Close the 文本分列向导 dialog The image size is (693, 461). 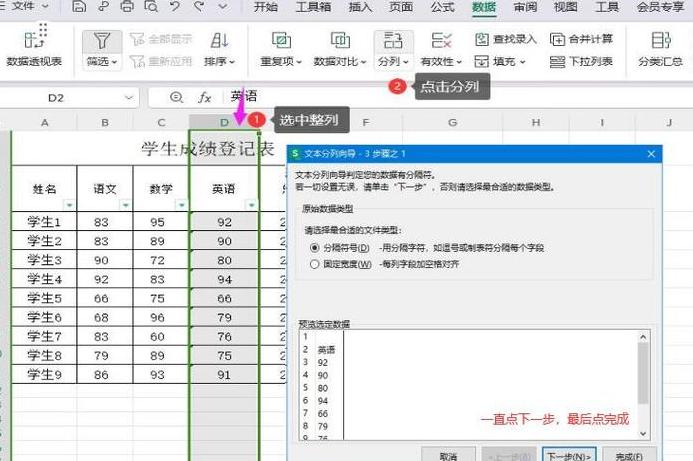(651, 154)
